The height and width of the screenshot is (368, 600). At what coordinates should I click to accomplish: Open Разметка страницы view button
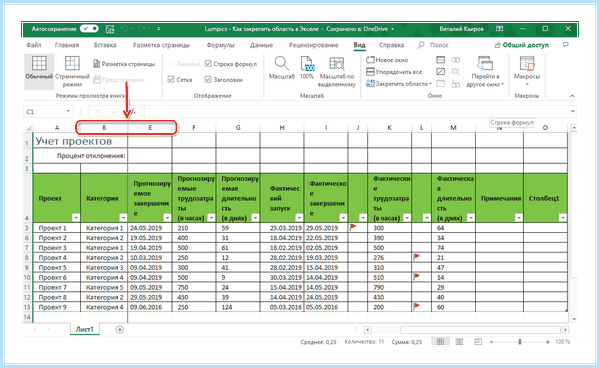(x=124, y=64)
